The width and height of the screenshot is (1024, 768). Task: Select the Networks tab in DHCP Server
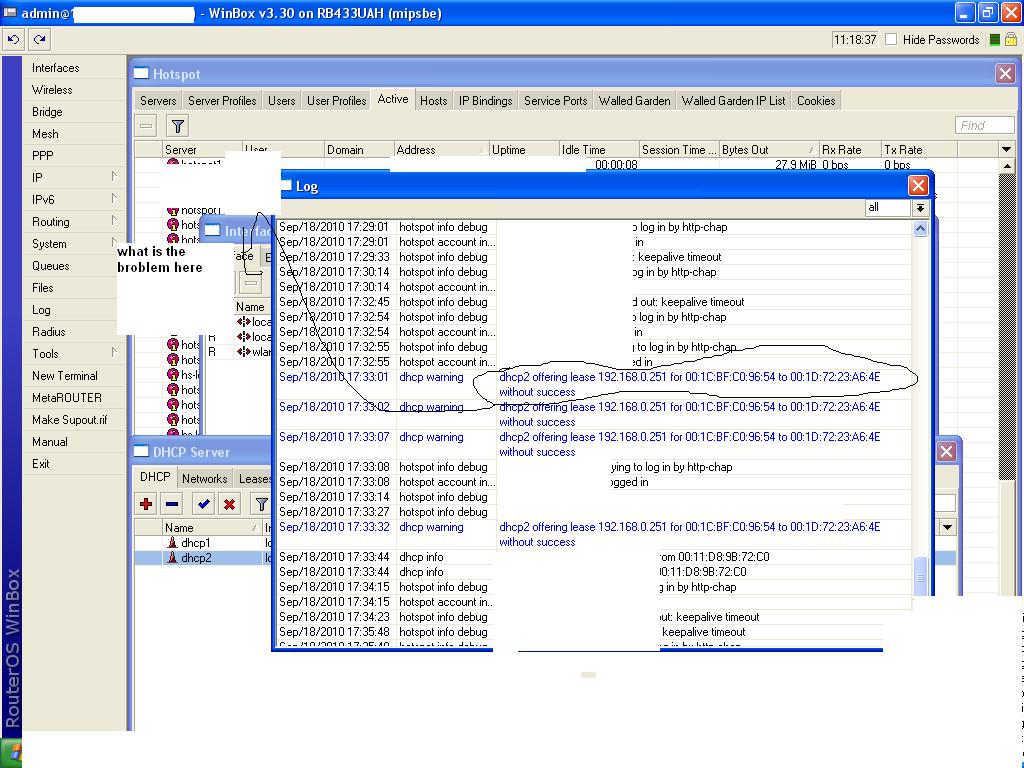point(204,479)
